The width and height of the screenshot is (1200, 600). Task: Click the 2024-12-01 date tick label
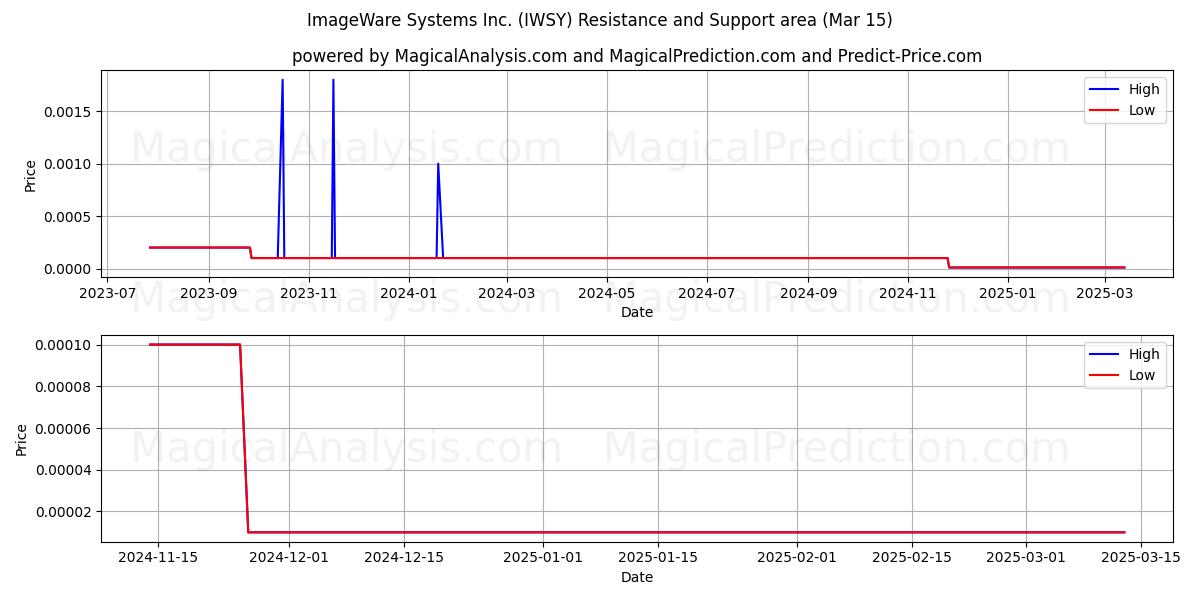[x=289, y=559]
